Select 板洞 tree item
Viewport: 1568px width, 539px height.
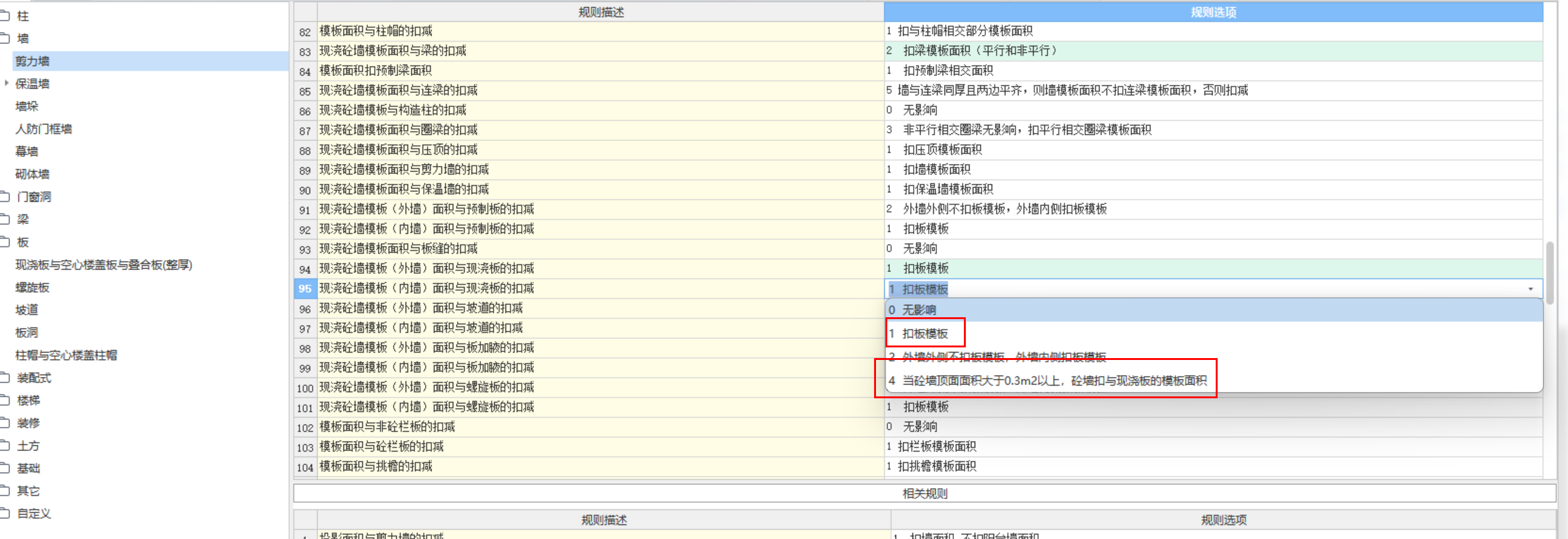(x=26, y=332)
